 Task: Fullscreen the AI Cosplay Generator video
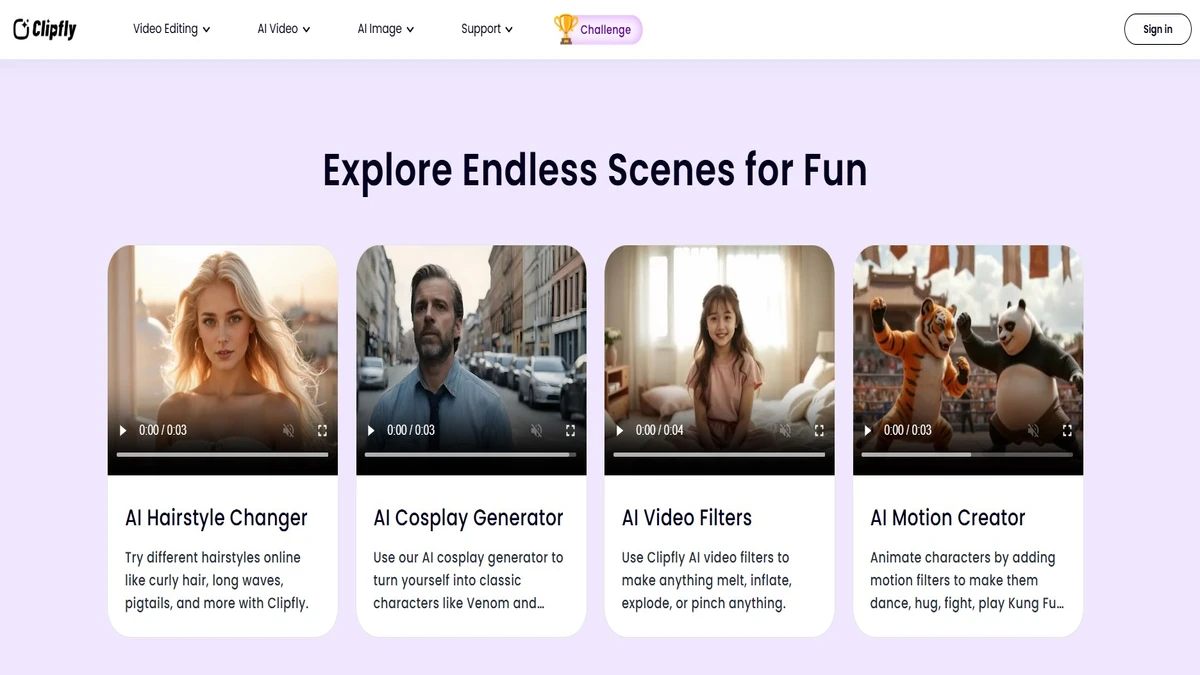point(570,430)
